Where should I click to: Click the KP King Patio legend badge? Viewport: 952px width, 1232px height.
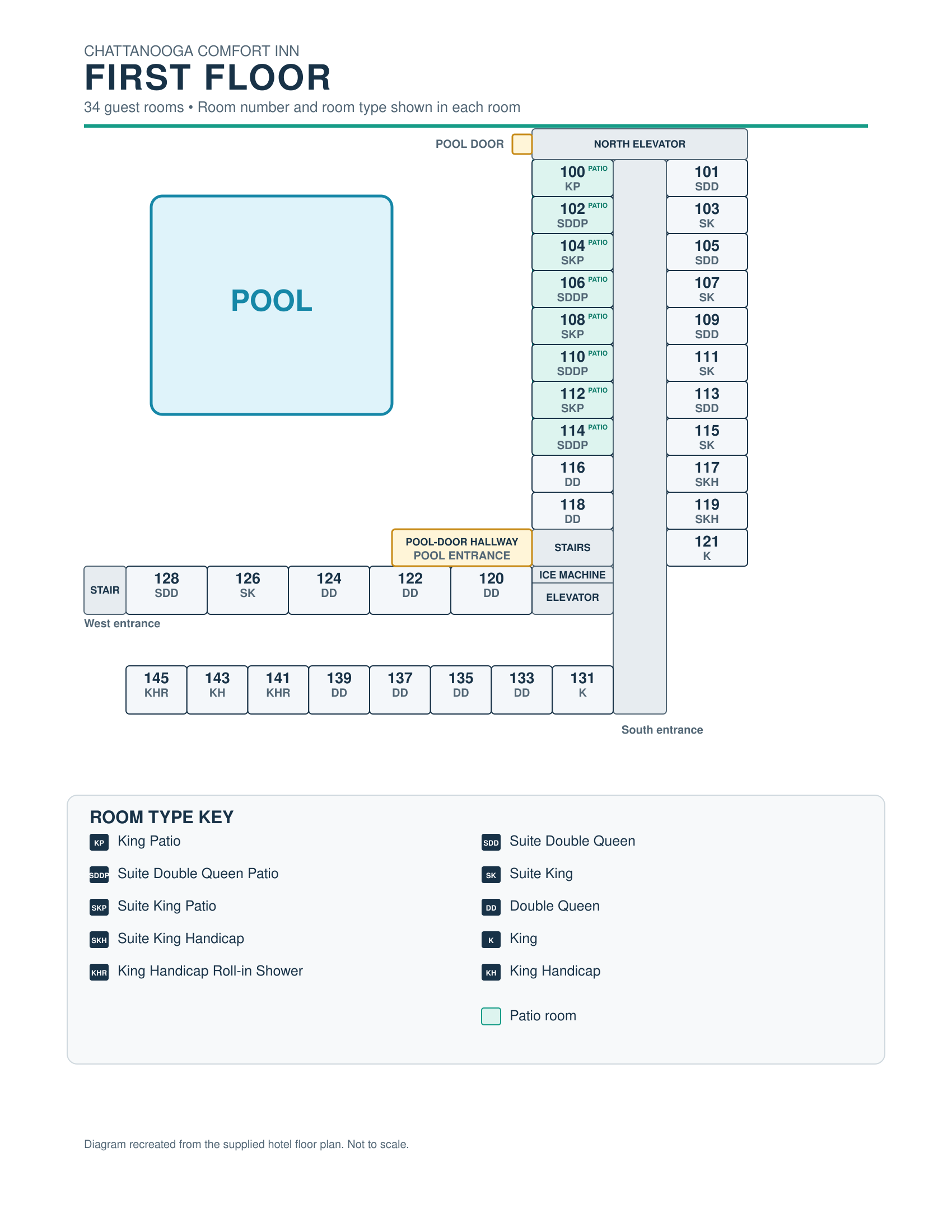point(99,842)
